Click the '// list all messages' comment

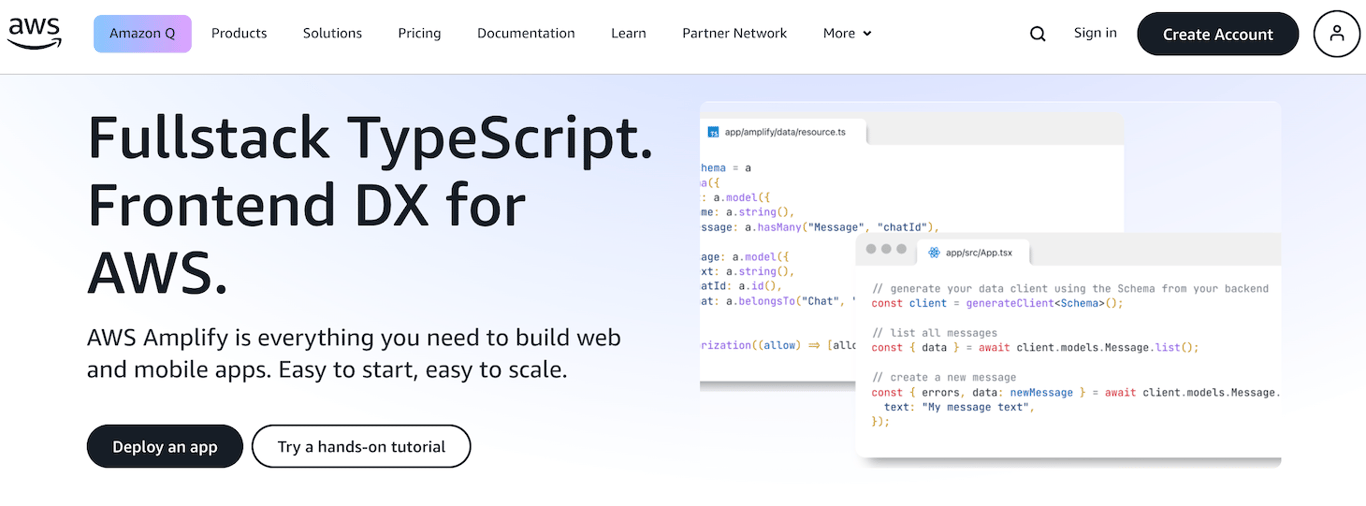click(x=934, y=332)
